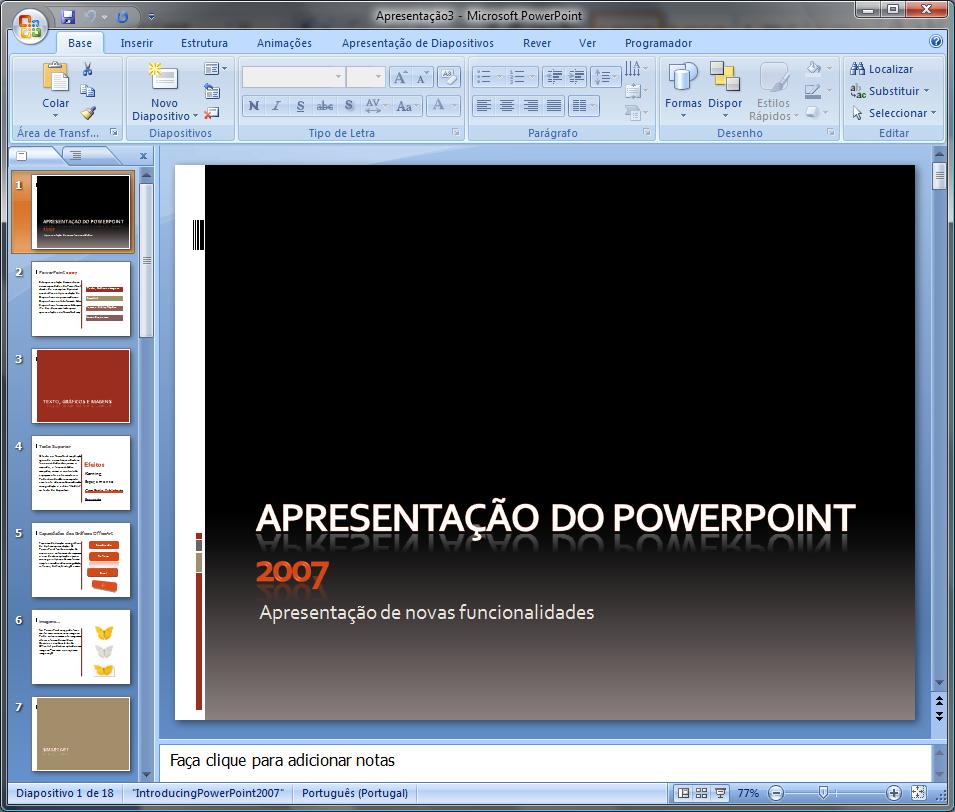Save the presentation from Quick Access
The image size is (955, 812).
tap(68, 16)
